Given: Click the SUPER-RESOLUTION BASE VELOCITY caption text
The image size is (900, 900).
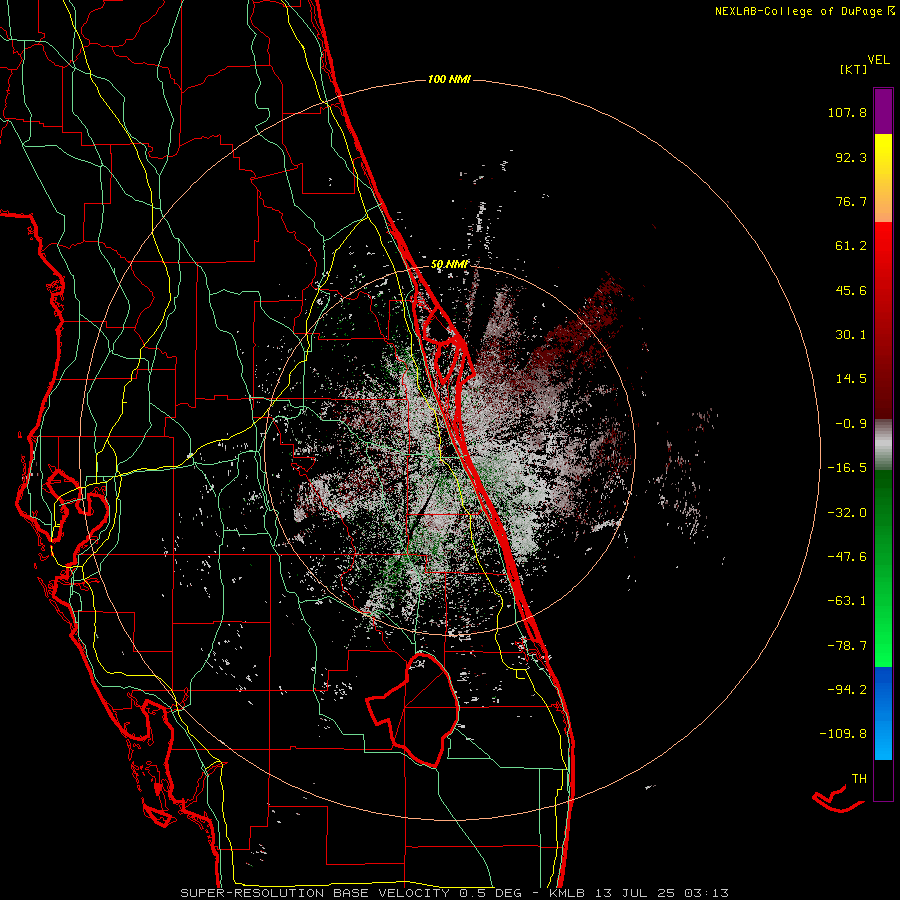Looking at the screenshot, I should pyautogui.click(x=315, y=893).
